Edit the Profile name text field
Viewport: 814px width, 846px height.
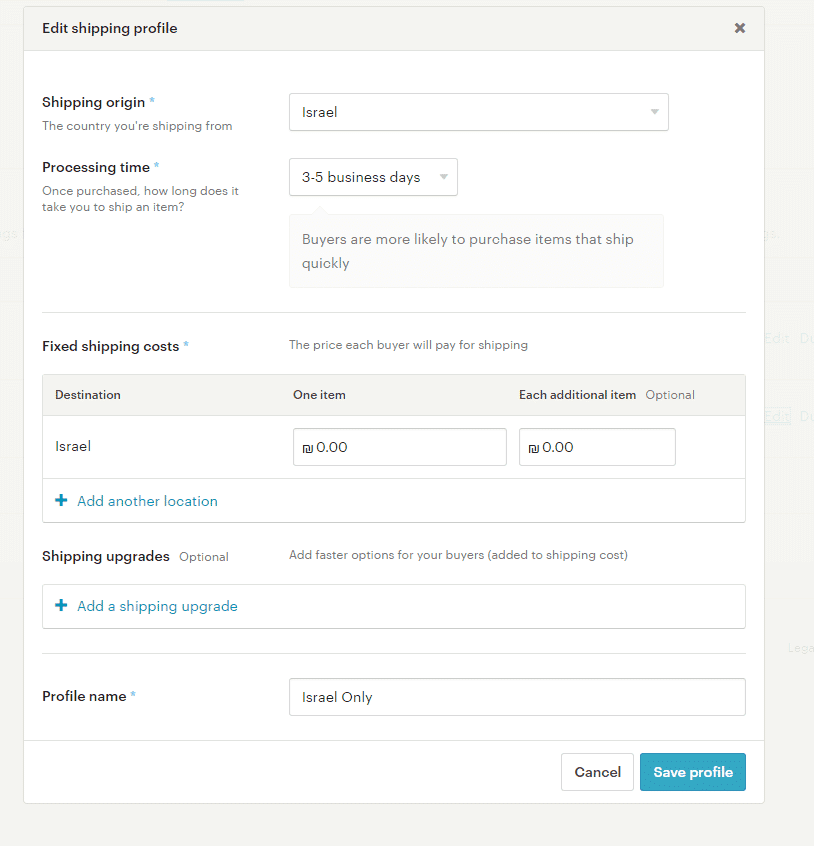[x=516, y=697]
